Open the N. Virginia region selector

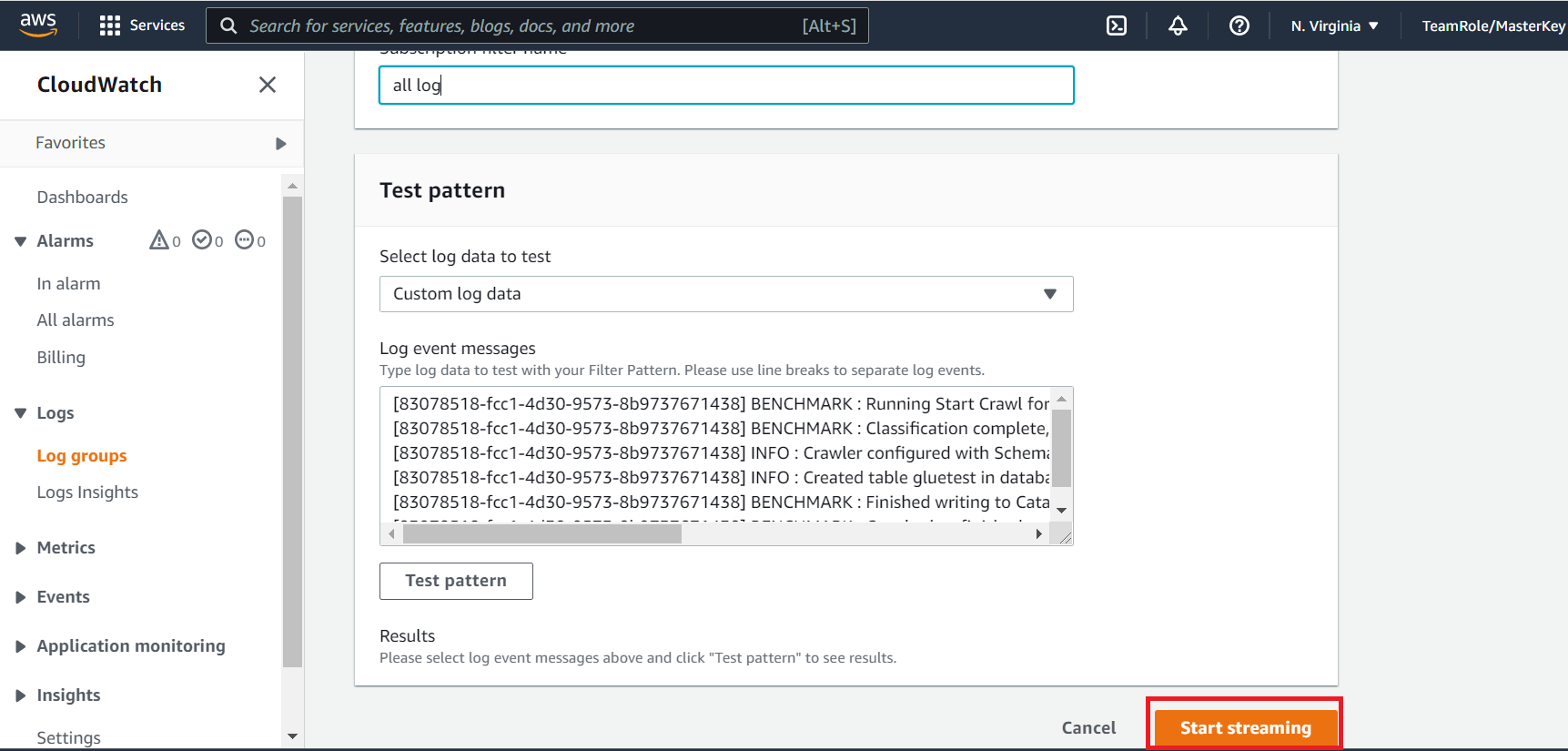pyautogui.click(x=1335, y=25)
